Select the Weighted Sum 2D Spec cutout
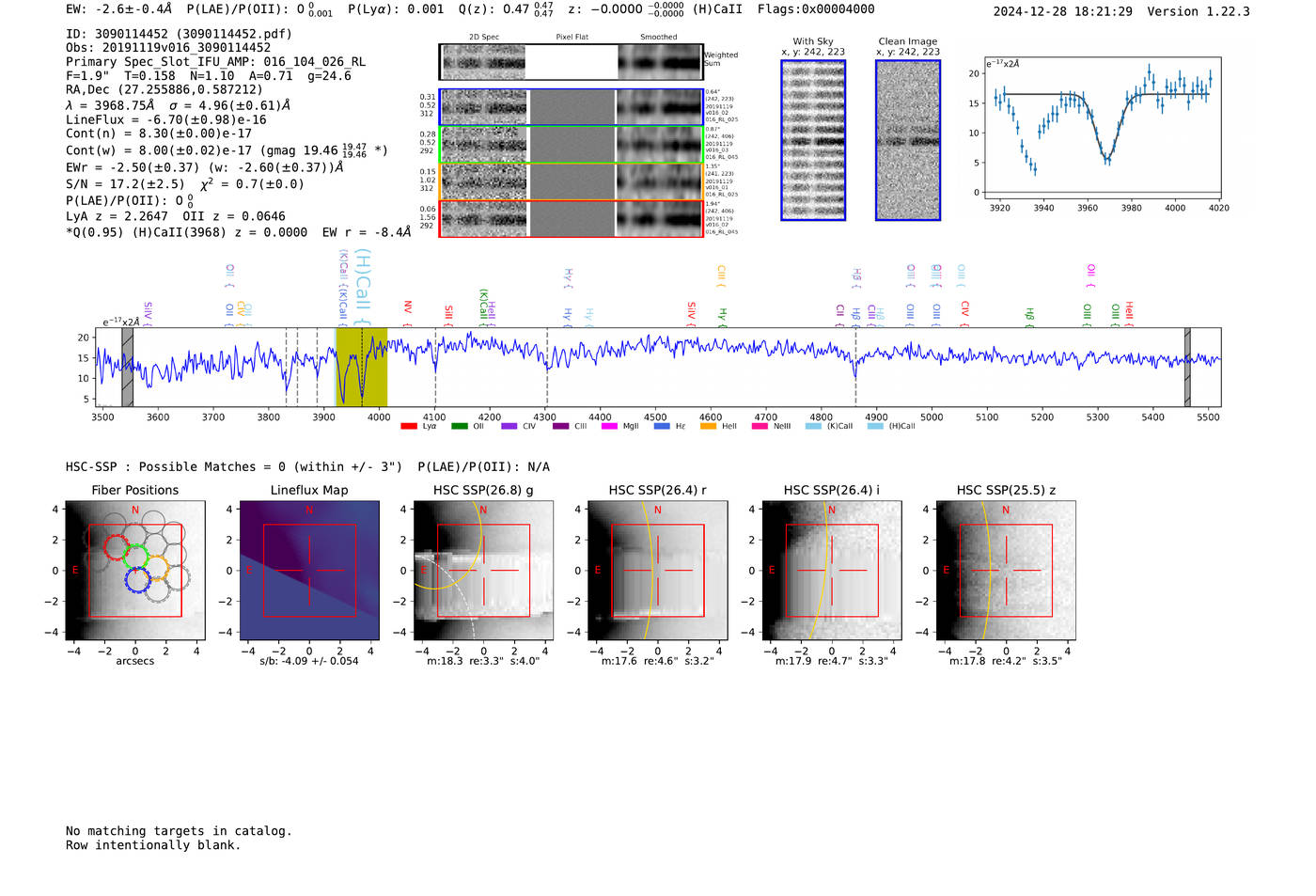Viewport: 1316px width, 896px height. [x=482, y=62]
